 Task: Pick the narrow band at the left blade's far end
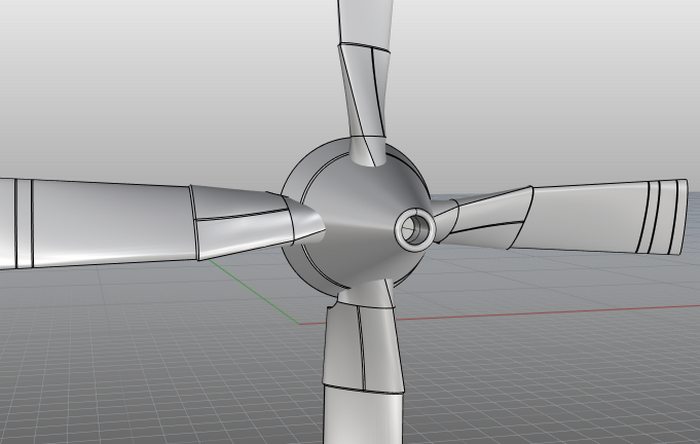pyautogui.click(x=24, y=224)
